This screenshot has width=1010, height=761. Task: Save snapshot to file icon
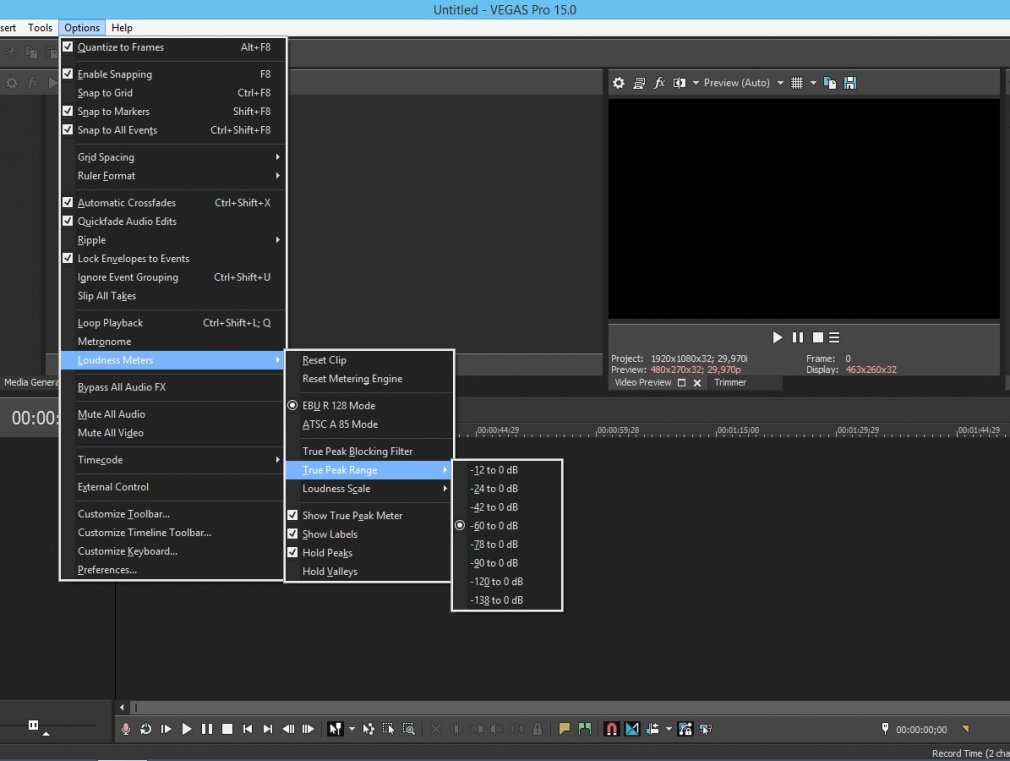850,83
